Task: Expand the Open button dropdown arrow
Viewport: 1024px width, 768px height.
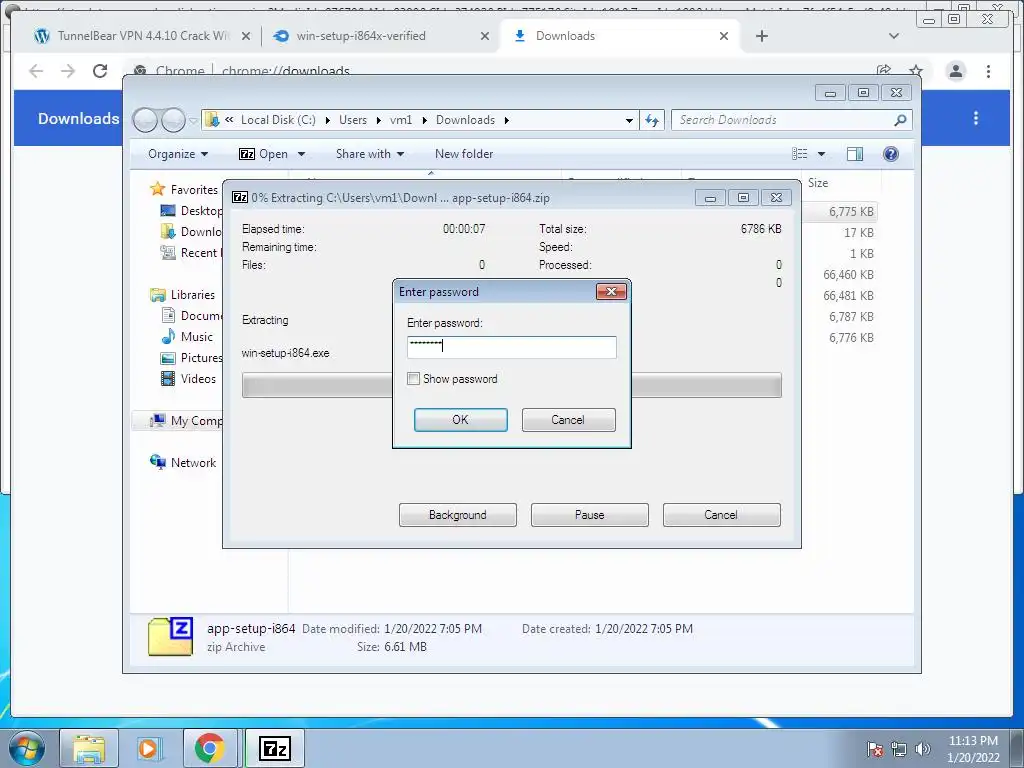Action: pos(301,154)
